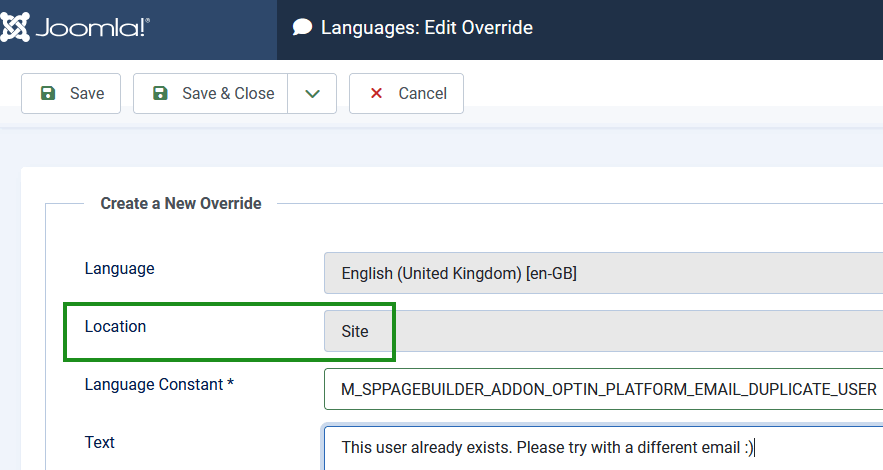Click the Location field label
883x470 pixels.
point(115,327)
